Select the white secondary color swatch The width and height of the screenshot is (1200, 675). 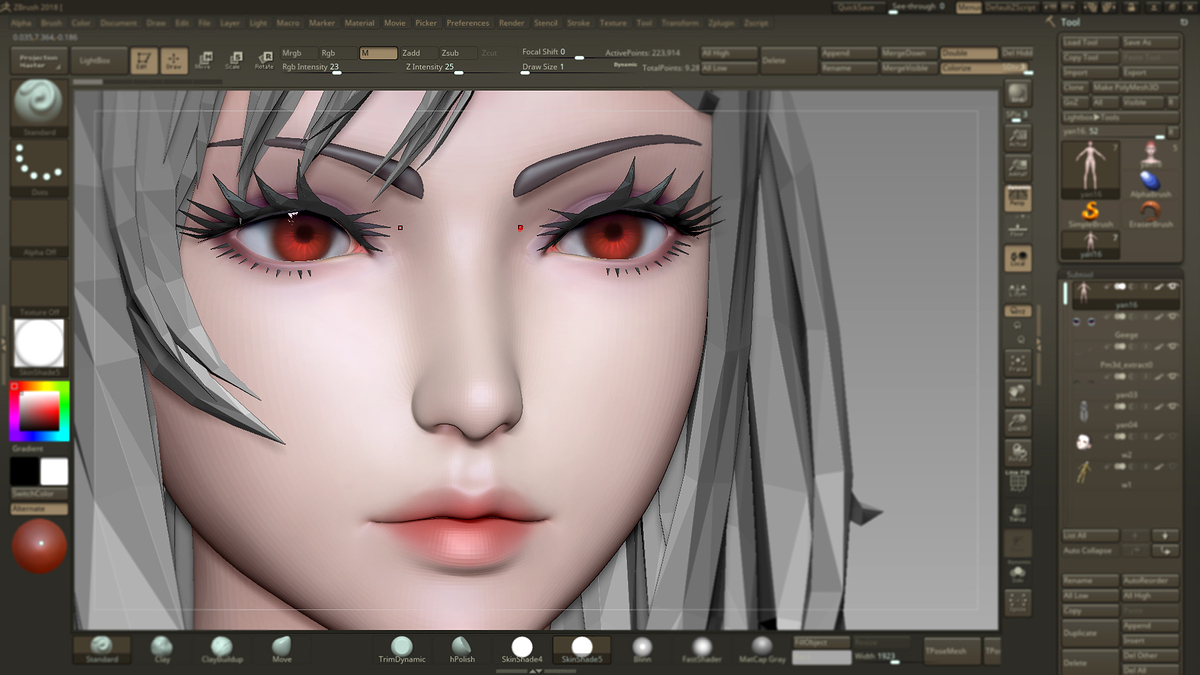click(x=54, y=472)
